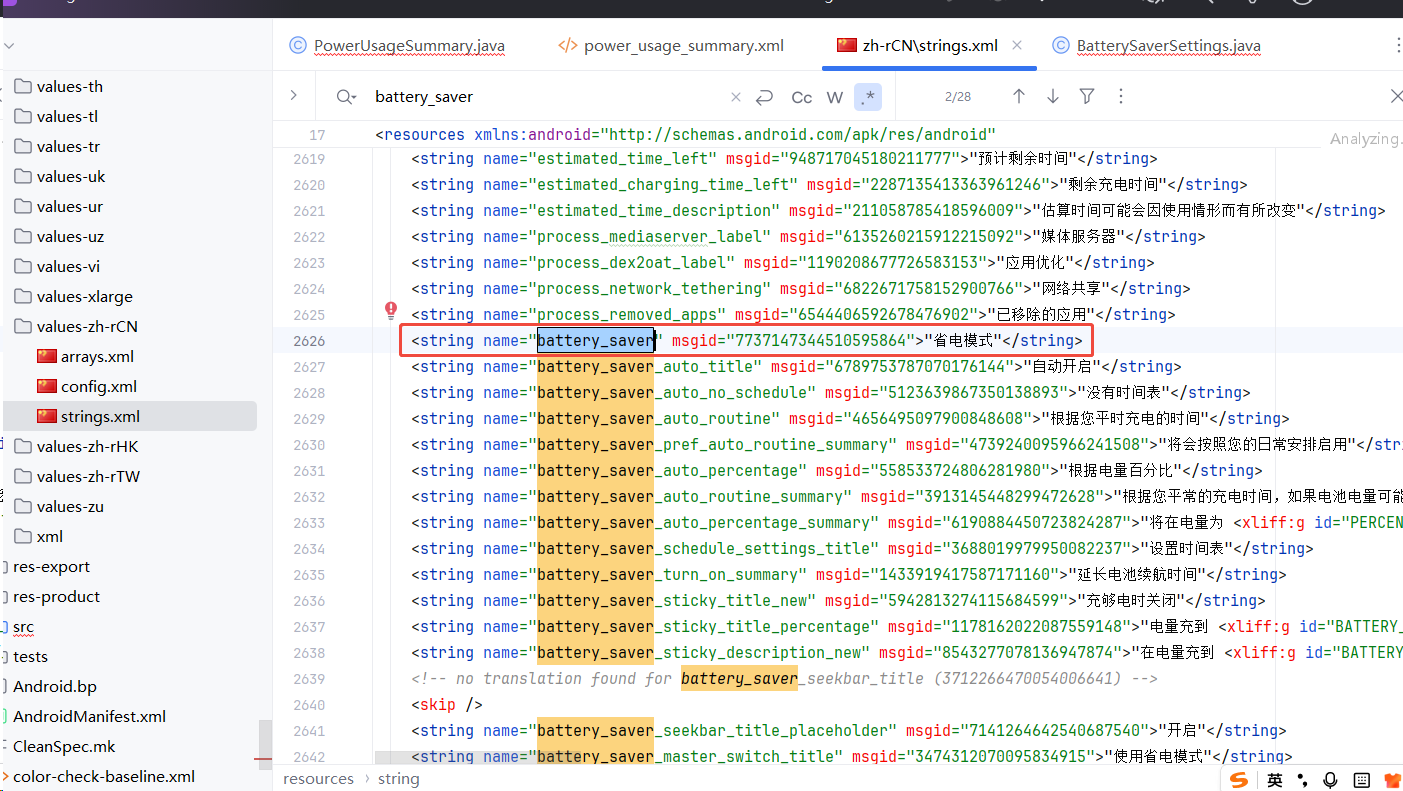This screenshot has width=1403, height=791.
Task: Click the IME microphone voice input
Action: click(x=1330, y=780)
